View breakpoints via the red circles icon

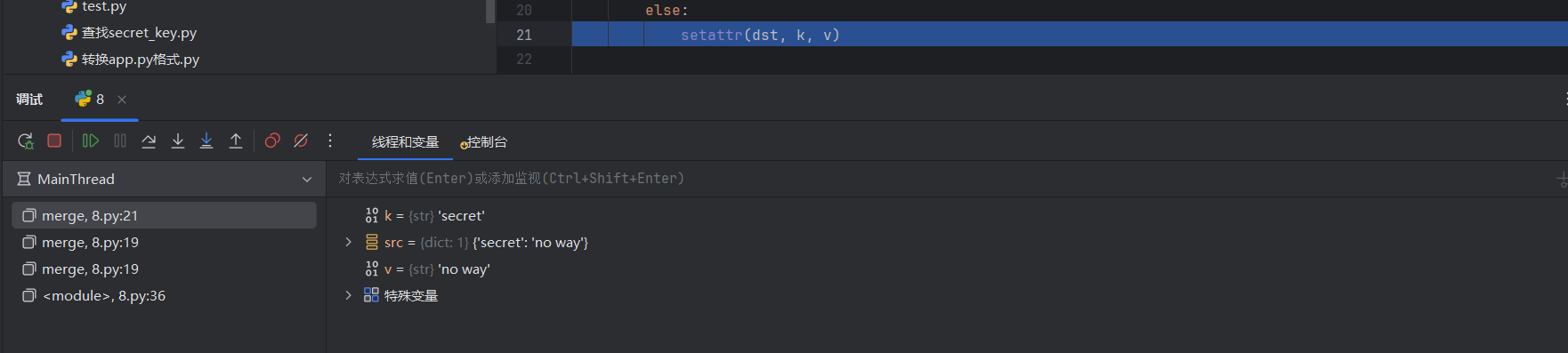click(x=272, y=140)
